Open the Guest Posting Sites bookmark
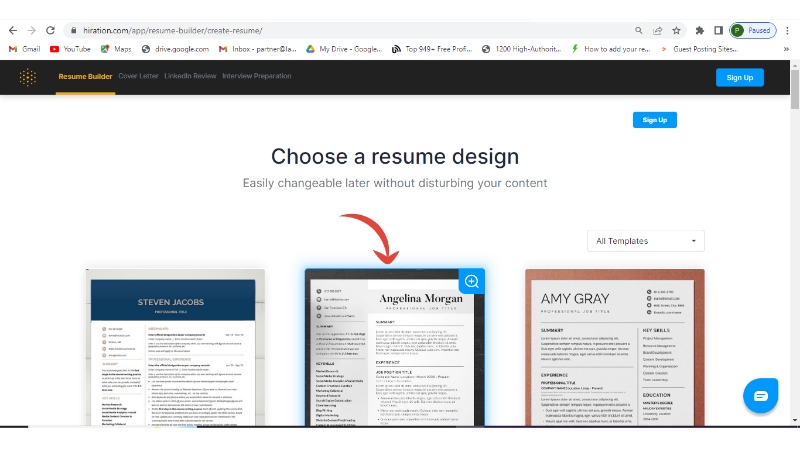Viewport: 800px width, 449px height. pyautogui.click(x=699, y=49)
